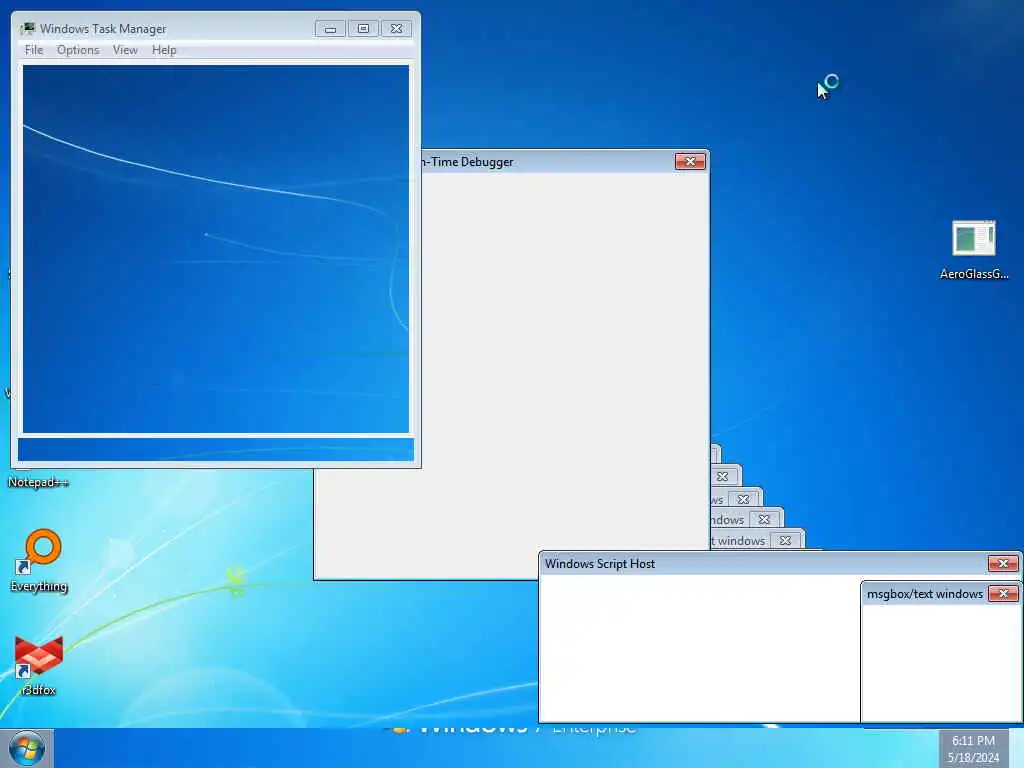The image size is (1024, 768).
Task: Close the stacked window titled 'ndows'
Action: pos(764,520)
